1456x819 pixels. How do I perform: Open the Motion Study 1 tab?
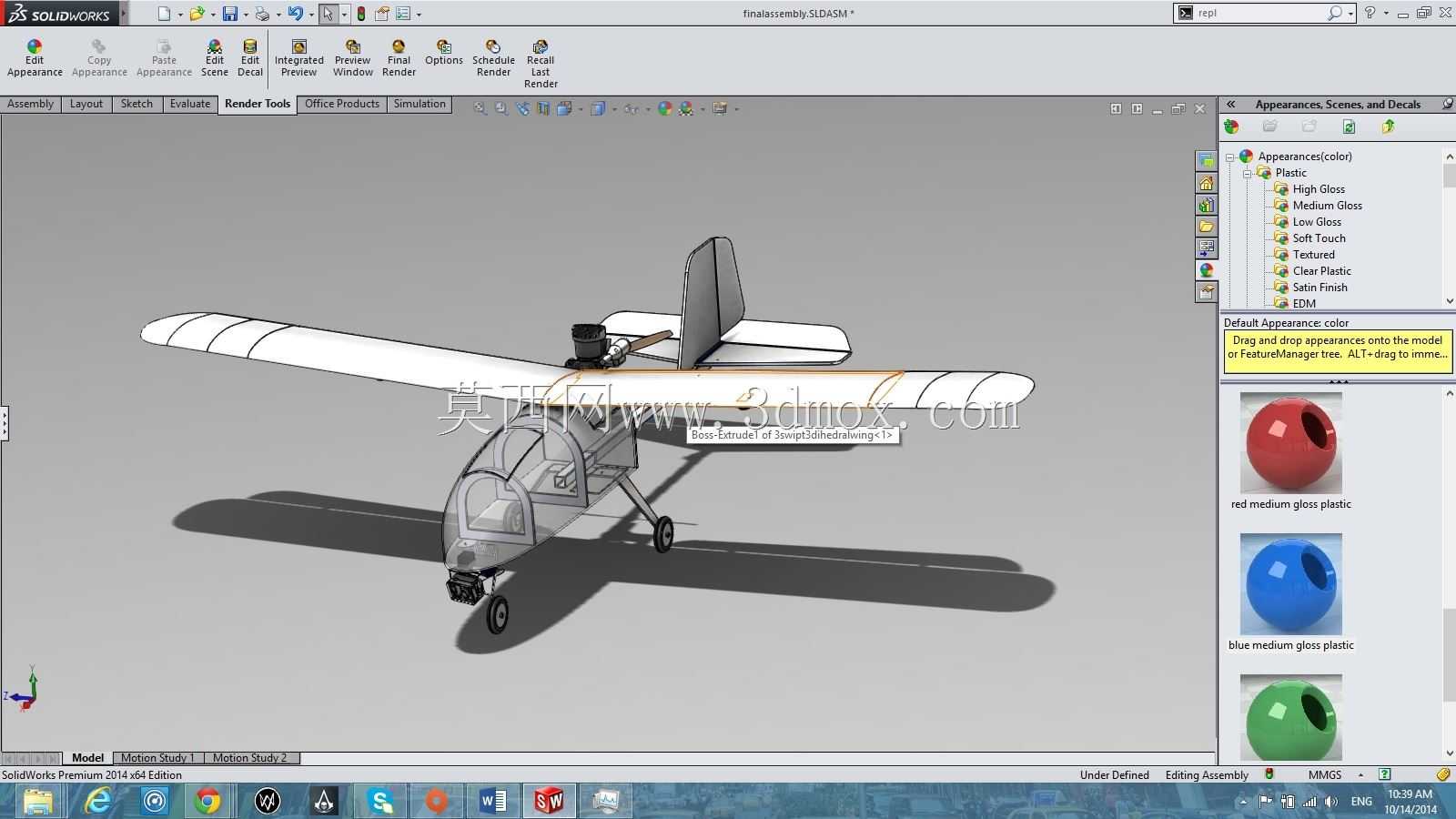click(157, 757)
